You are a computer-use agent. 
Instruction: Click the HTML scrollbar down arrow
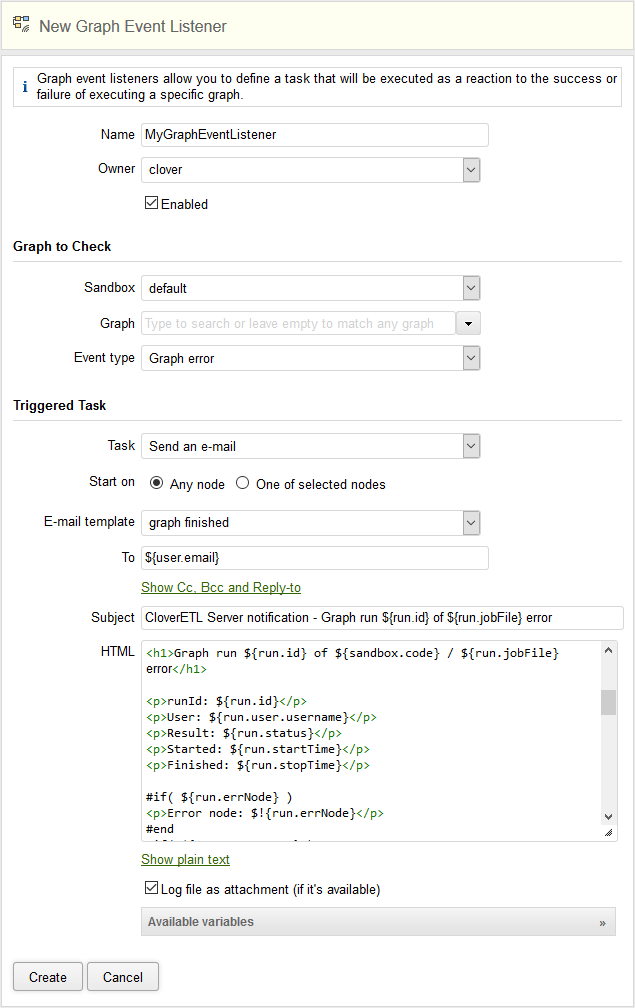tap(608, 817)
